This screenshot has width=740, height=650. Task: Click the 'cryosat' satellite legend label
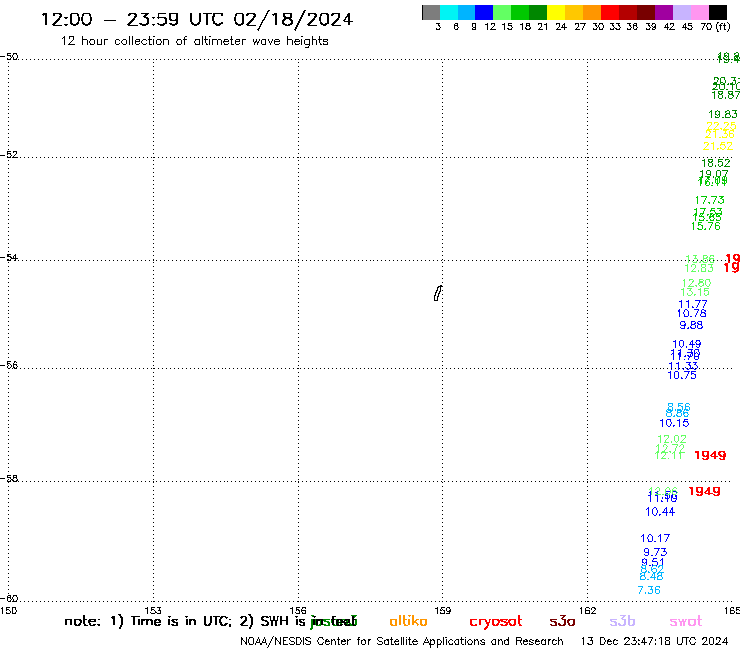(495, 622)
